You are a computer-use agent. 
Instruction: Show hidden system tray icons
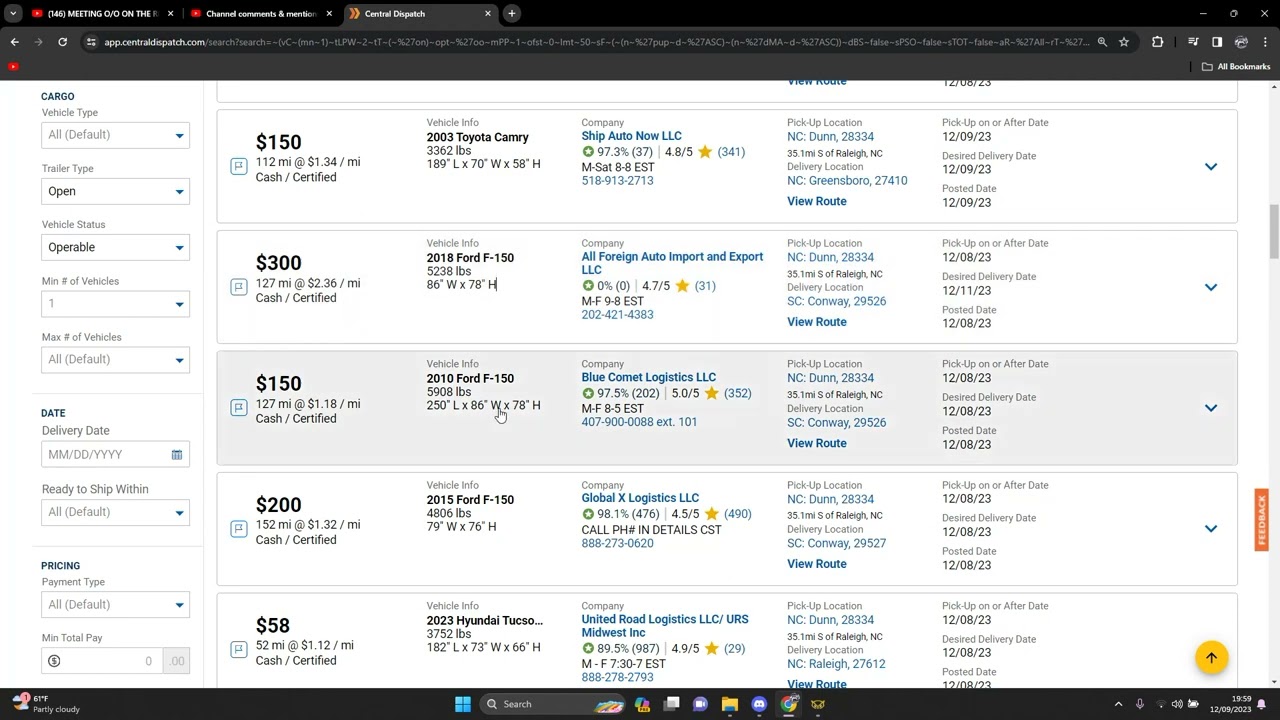[x=1118, y=704]
